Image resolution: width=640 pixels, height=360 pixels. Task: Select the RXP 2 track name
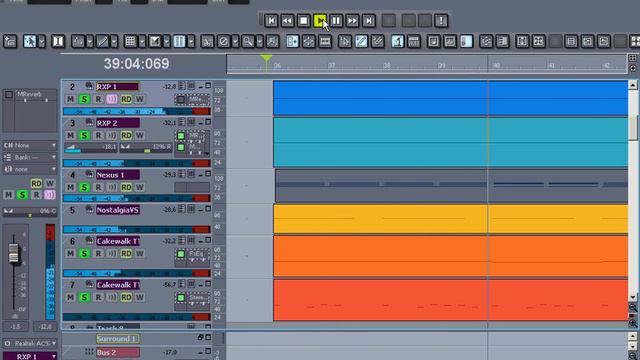118,123
